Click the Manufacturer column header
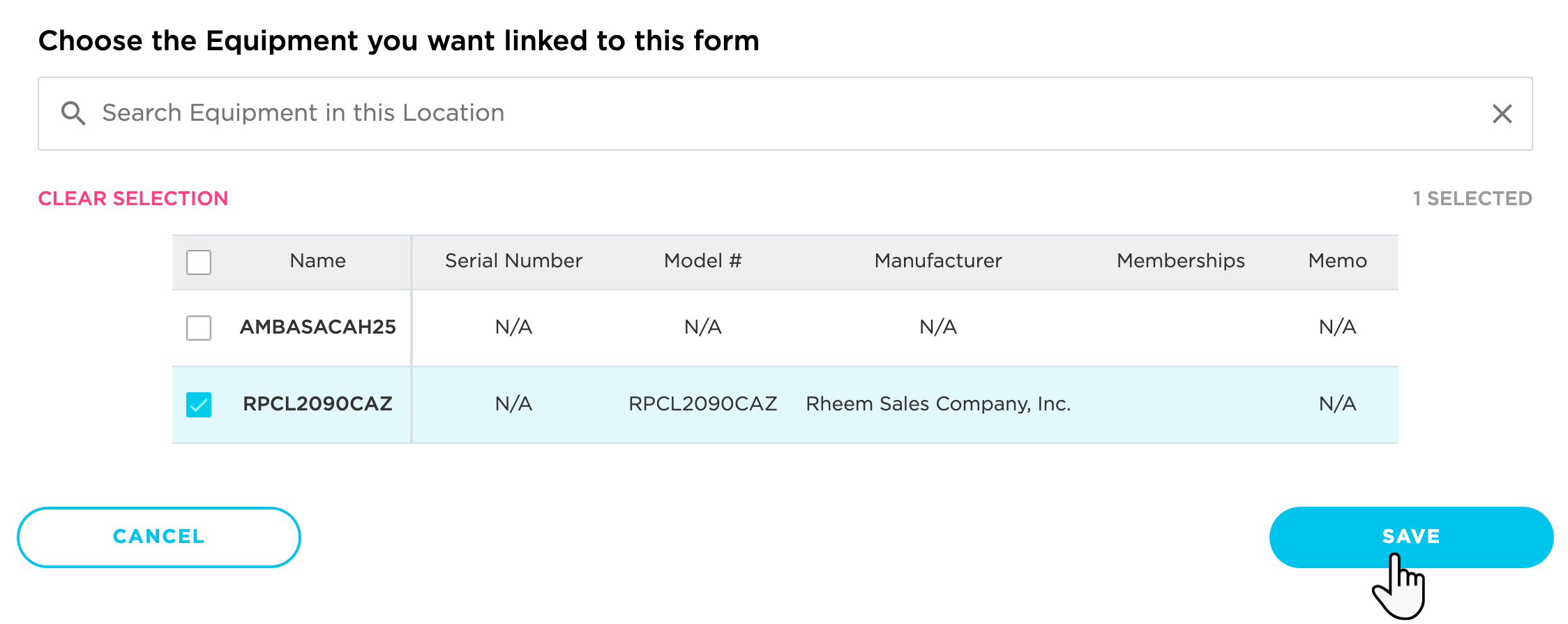Screen dimensions: 1568x624 point(937,261)
